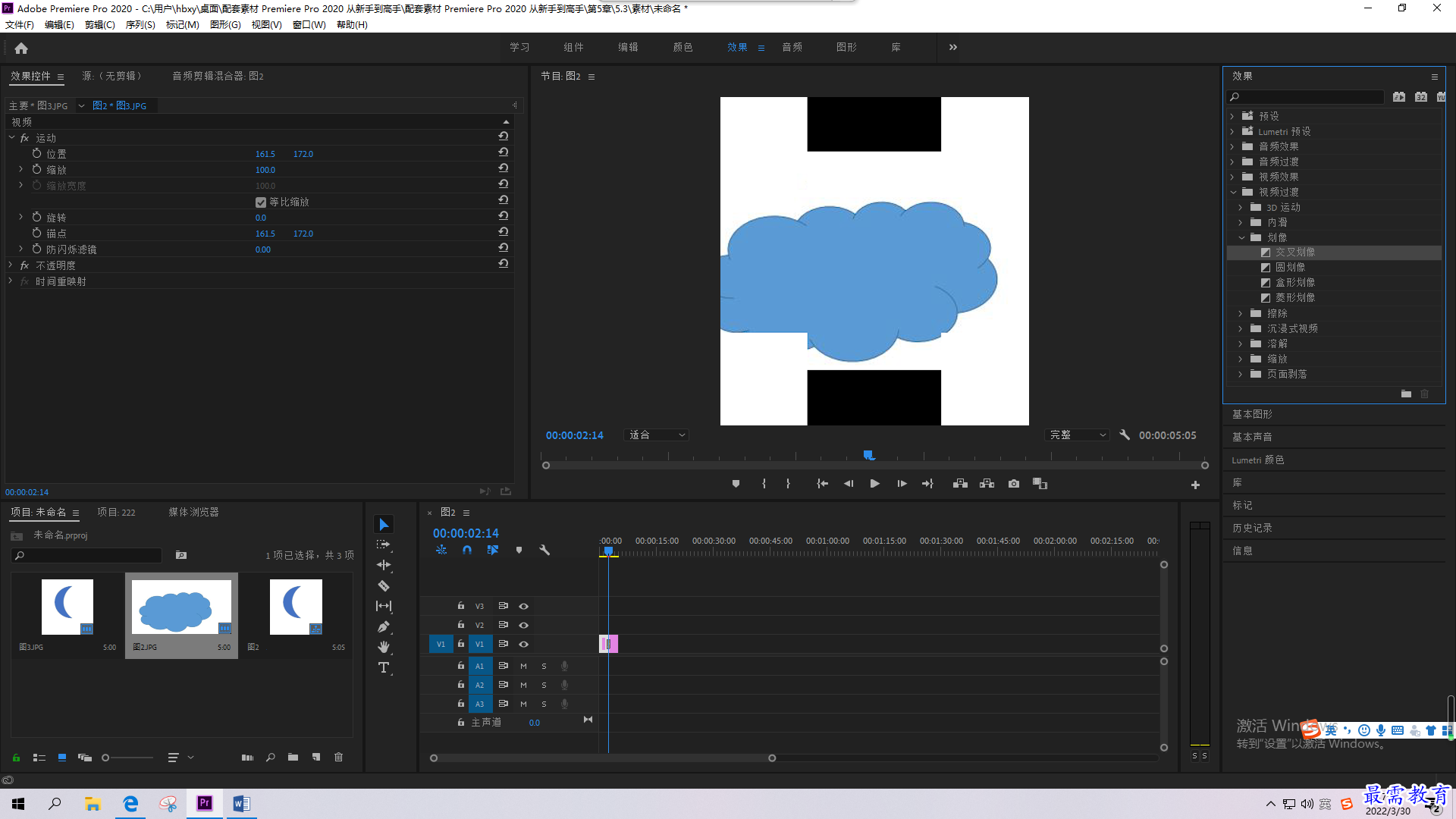1456x819 pixels.
Task: Step back one frame in Program monitor
Action: [x=849, y=484]
